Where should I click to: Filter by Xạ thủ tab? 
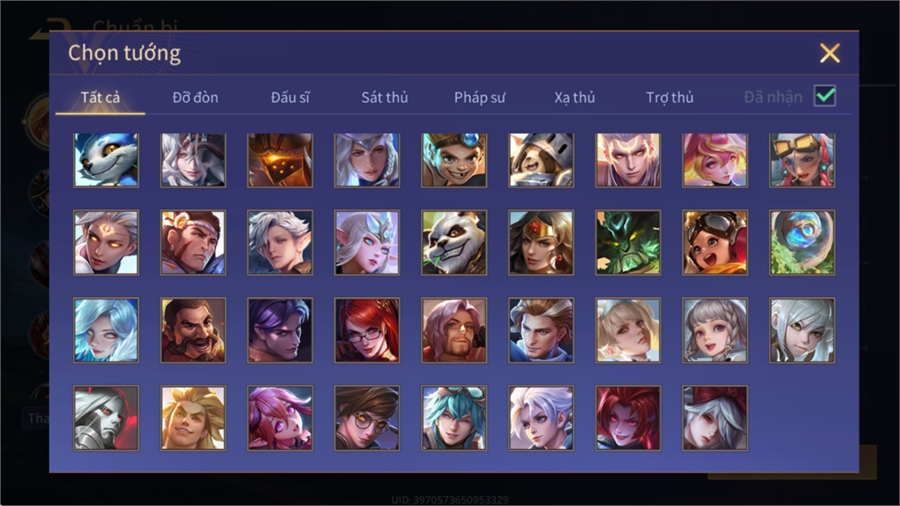point(575,98)
